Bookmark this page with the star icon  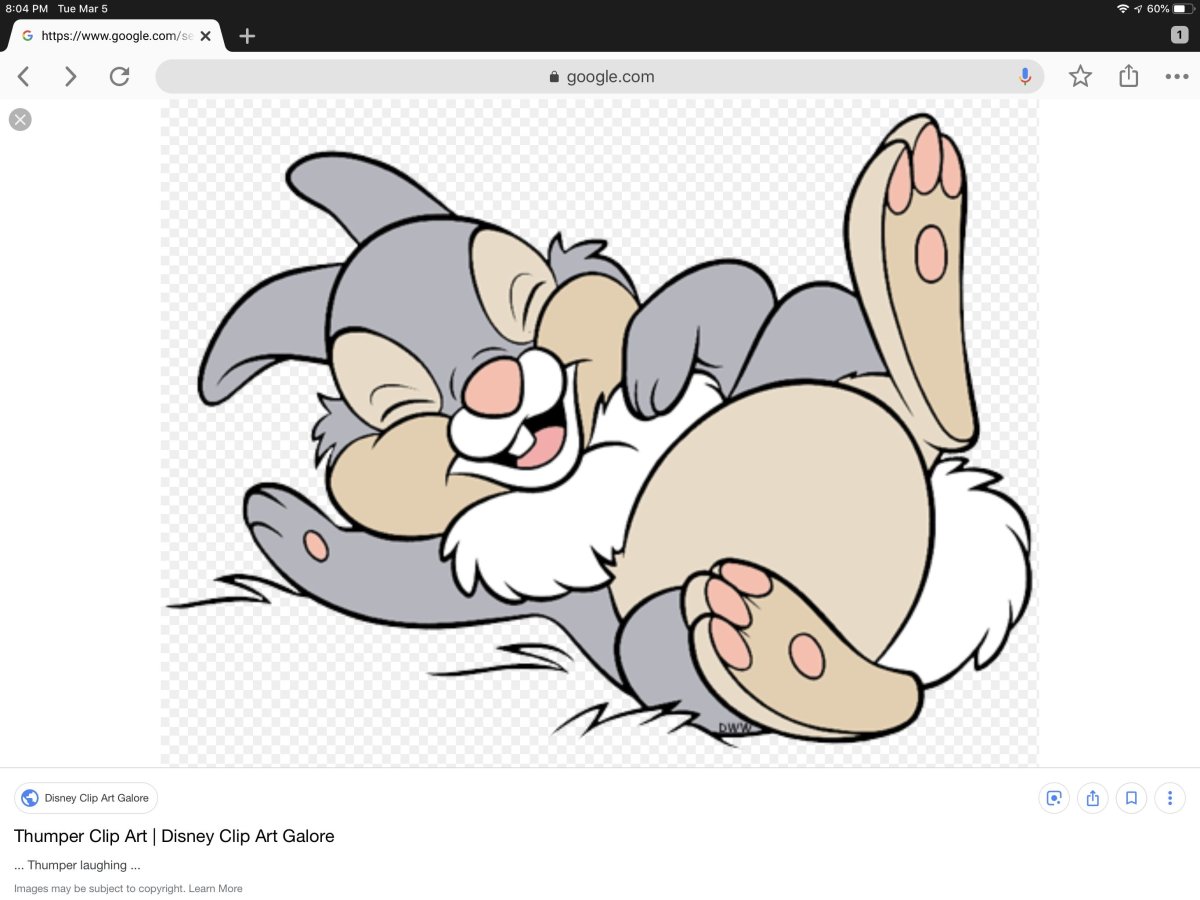(1080, 76)
